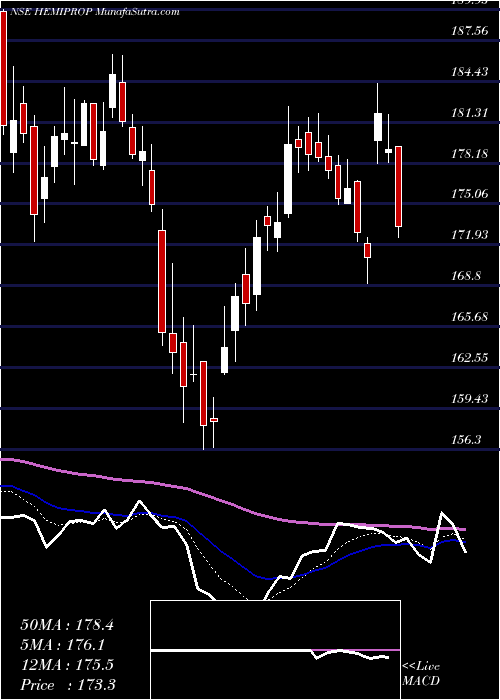
Task: Click the 187.56 price axis label
Action: tap(470, 31)
